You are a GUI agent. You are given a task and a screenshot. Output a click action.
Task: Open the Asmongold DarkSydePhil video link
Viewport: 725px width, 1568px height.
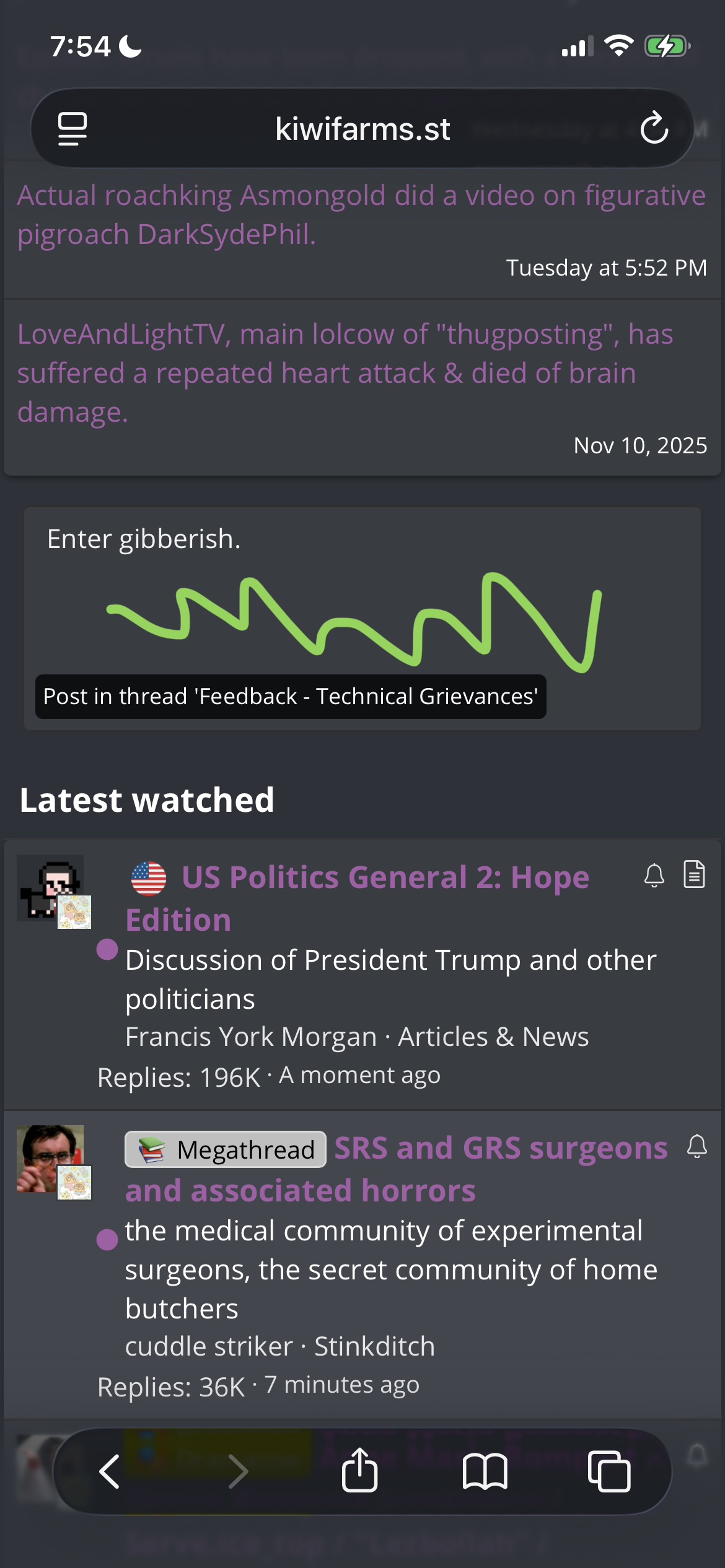(361, 215)
